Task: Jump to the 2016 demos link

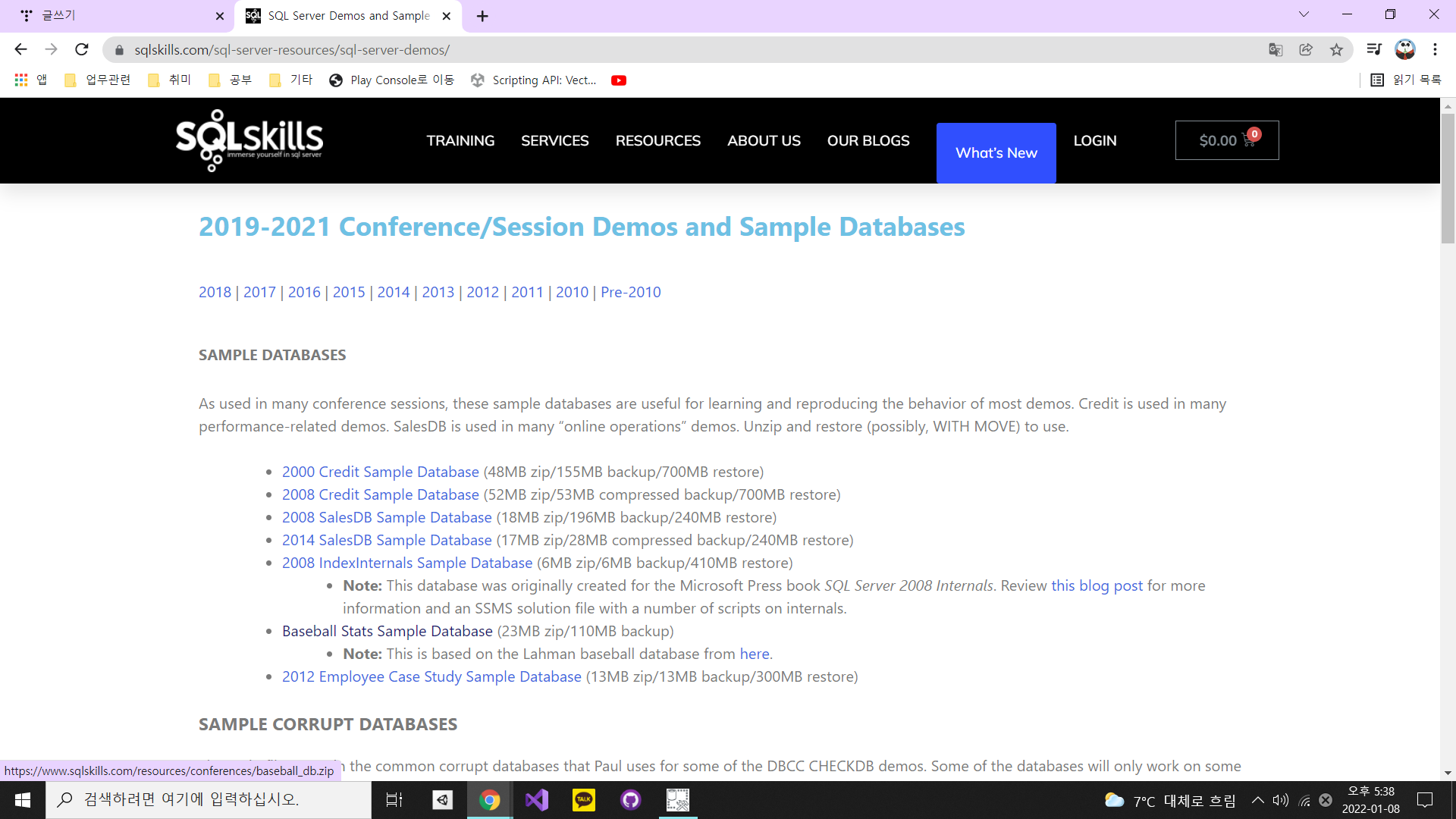Action: [x=304, y=292]
